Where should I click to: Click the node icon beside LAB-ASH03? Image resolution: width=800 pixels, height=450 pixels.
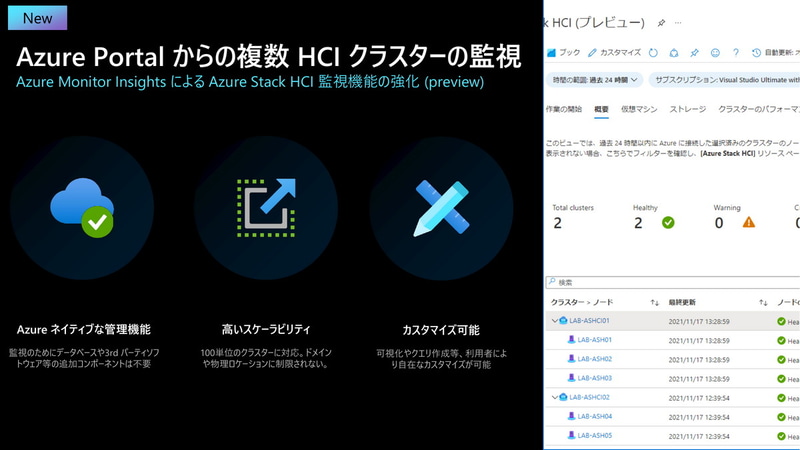tap(571, 378)
